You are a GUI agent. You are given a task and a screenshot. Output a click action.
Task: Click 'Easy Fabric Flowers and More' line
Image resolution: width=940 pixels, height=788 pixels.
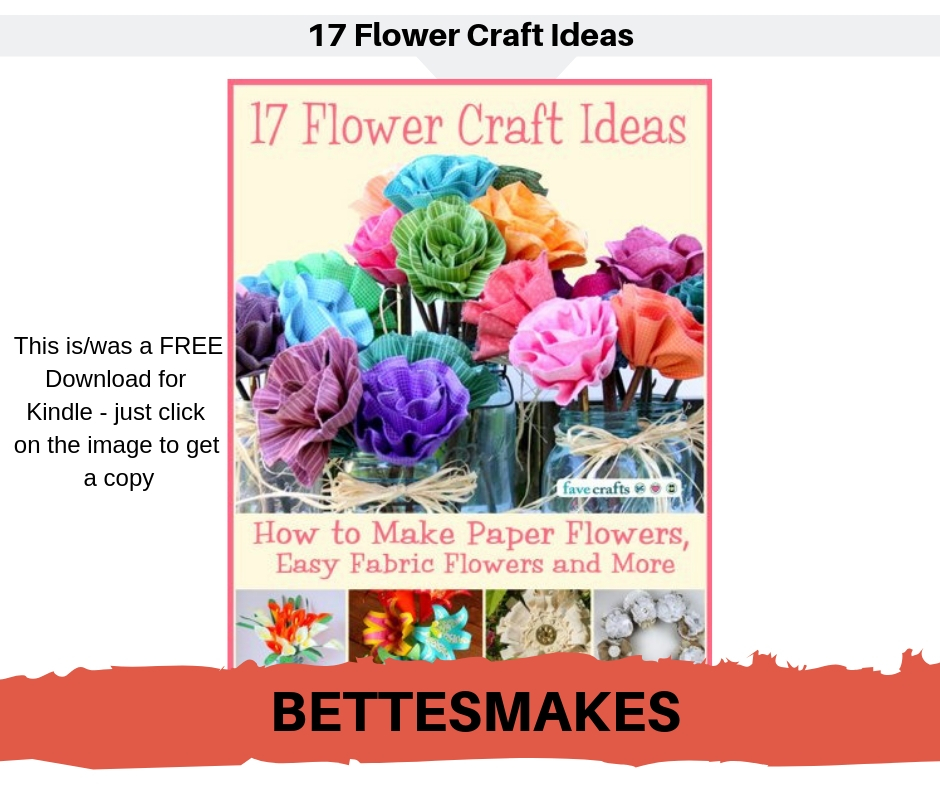pos(475,564)
